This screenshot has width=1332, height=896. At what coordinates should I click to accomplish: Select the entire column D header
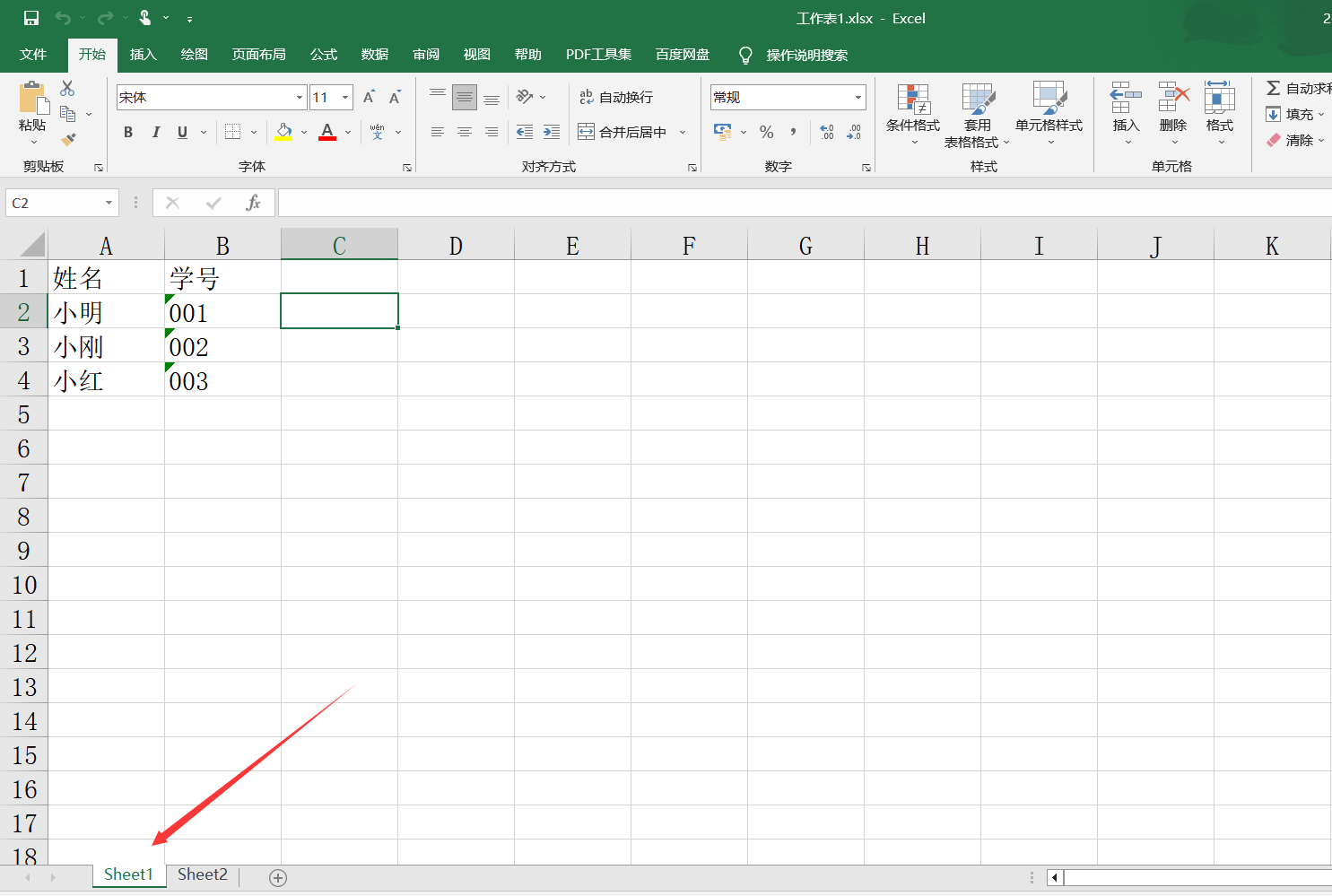456,245
